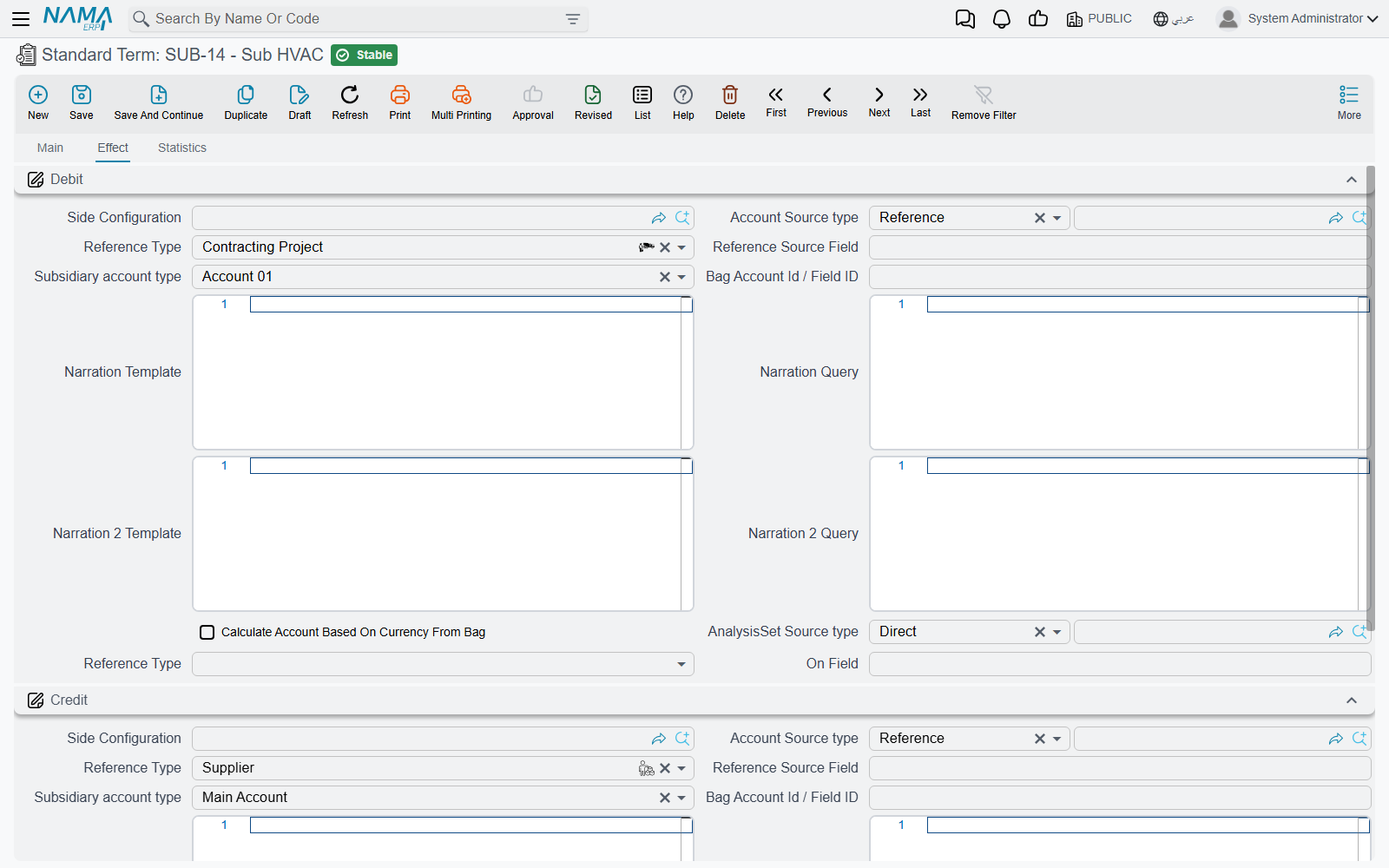Click the thumbs-up icon in header

tap(1038, 19)
